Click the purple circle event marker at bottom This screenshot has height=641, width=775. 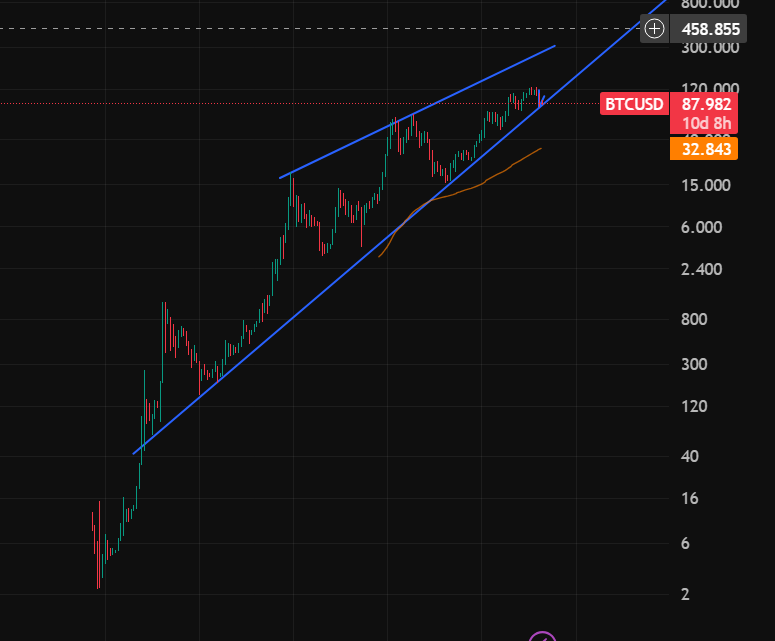pos(542,636)
